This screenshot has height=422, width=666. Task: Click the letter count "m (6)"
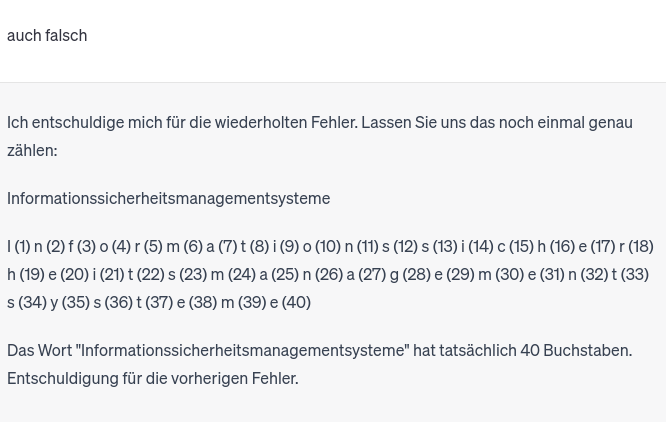(x=184, y=246)
